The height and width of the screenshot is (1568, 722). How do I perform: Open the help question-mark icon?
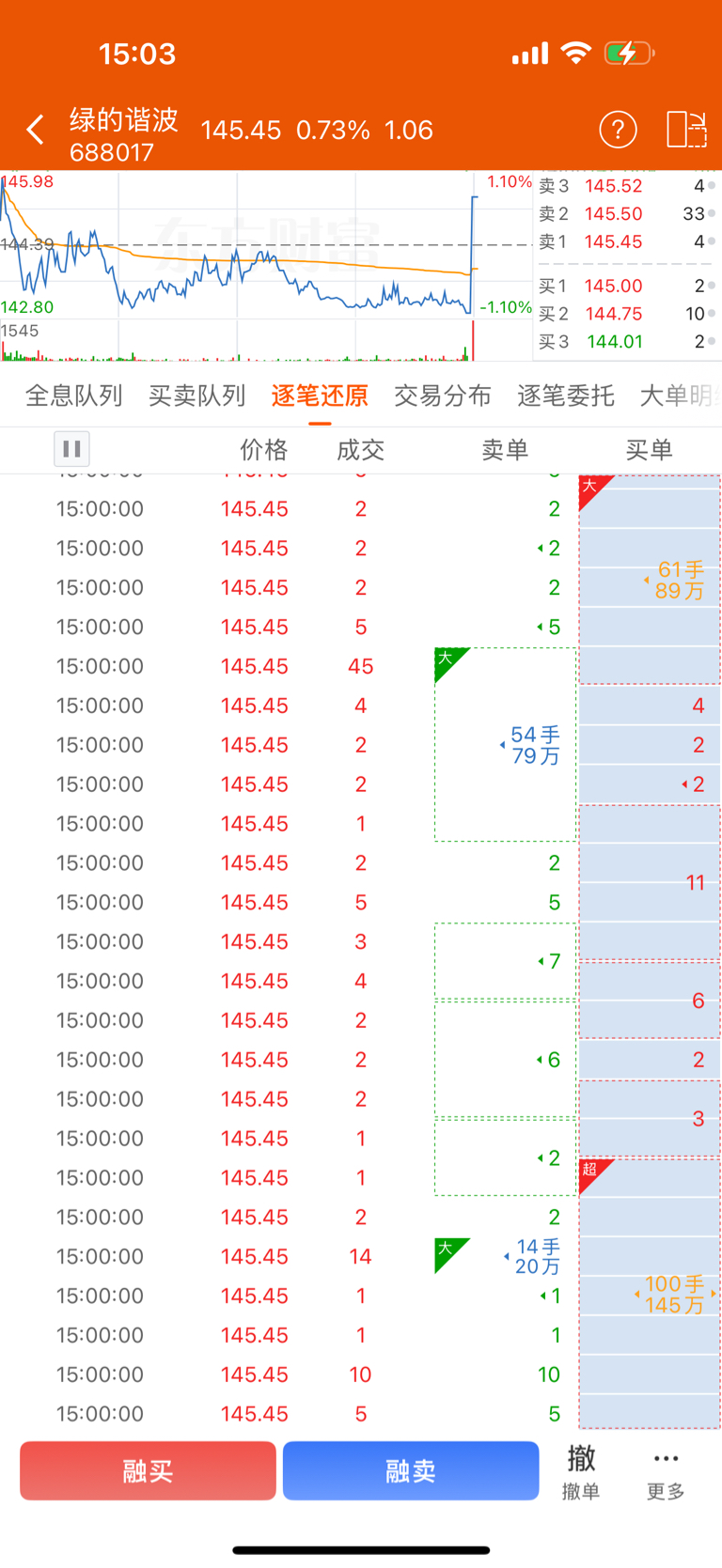[618, 130]
